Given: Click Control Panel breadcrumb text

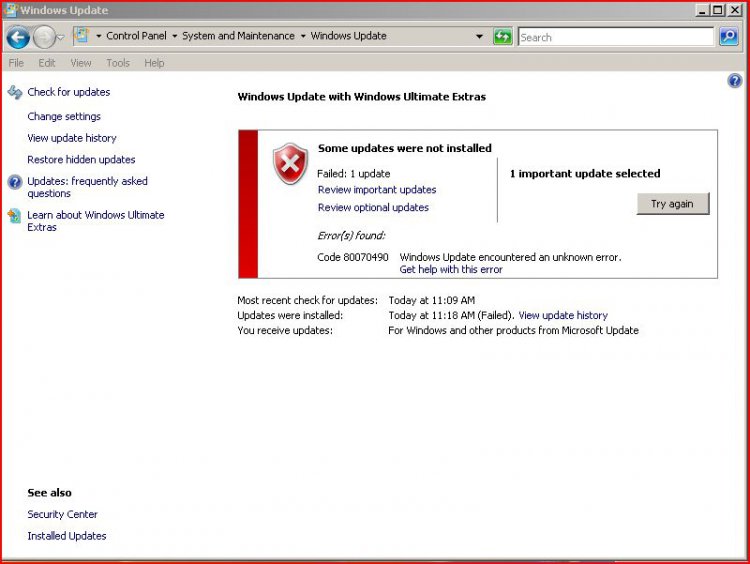Looking at the screenshot, I should click(x=136, y=36).
